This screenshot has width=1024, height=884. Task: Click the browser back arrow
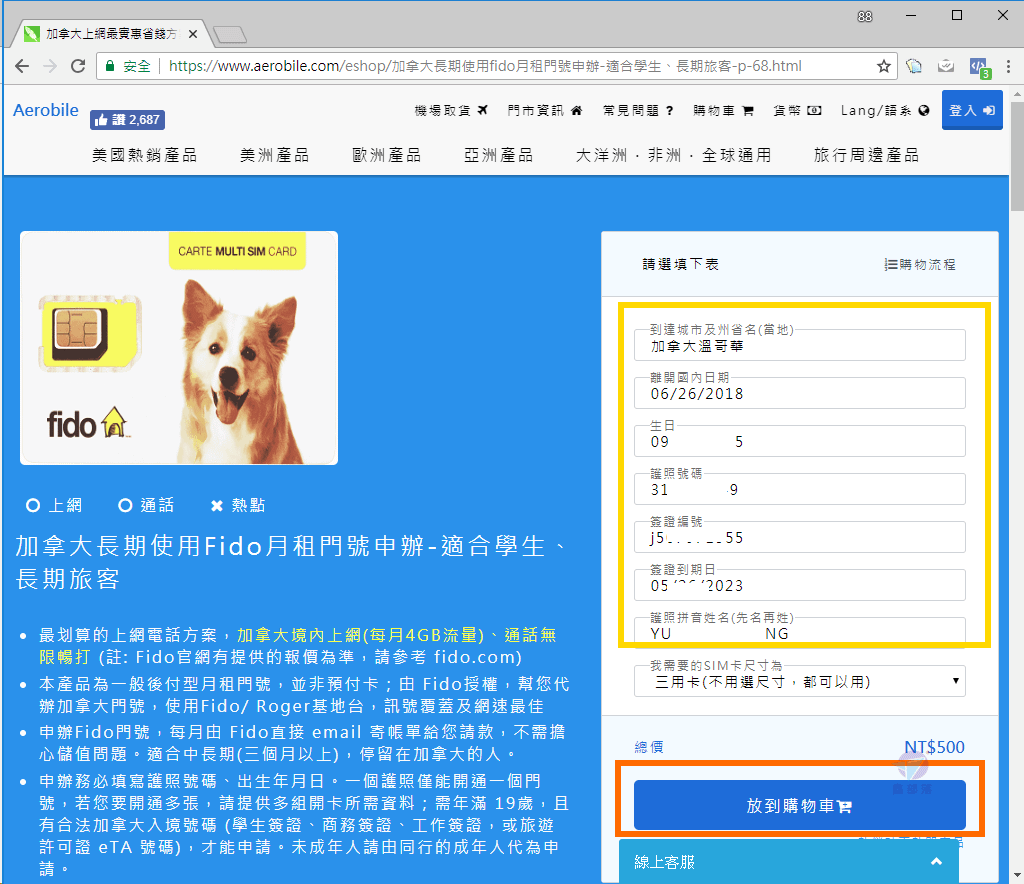[22, 66]
